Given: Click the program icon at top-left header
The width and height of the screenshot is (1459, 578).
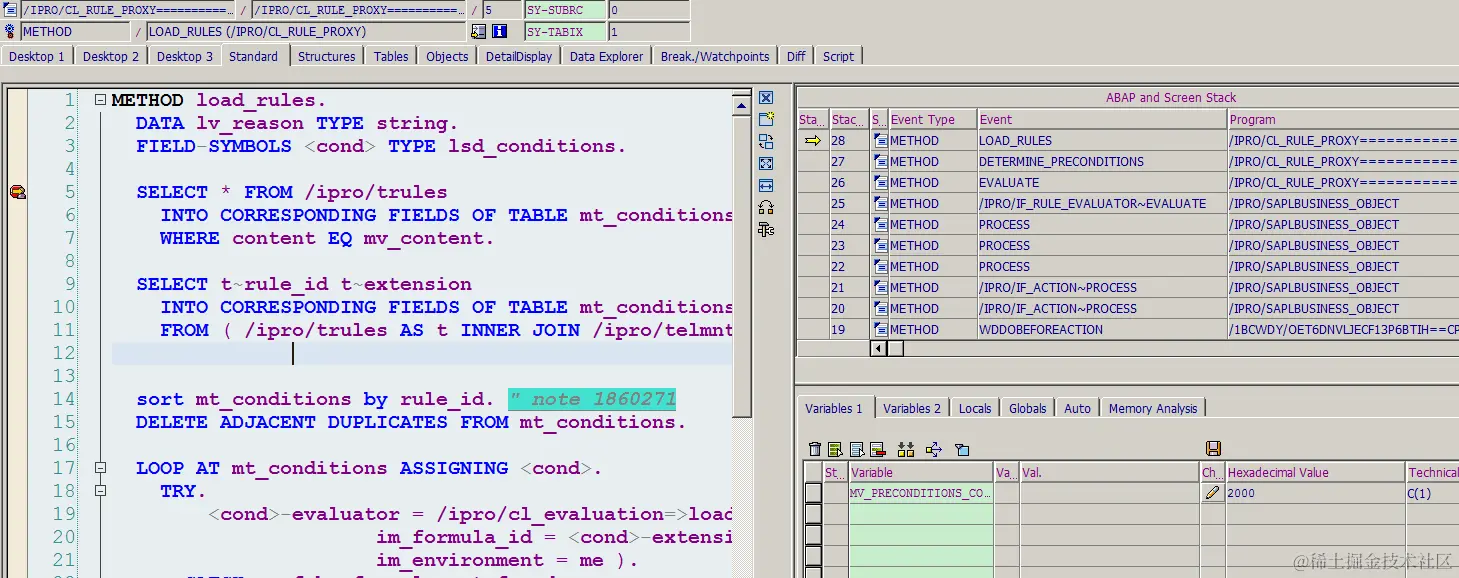Looking at the screenshot, I should (11, 10).
